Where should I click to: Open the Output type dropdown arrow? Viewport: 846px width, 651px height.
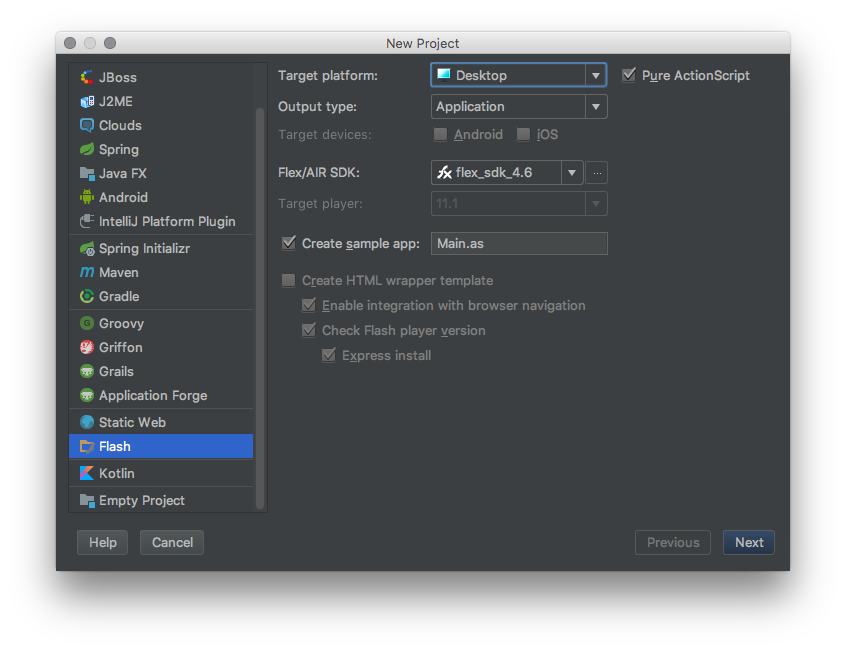[x=596, y=107]
